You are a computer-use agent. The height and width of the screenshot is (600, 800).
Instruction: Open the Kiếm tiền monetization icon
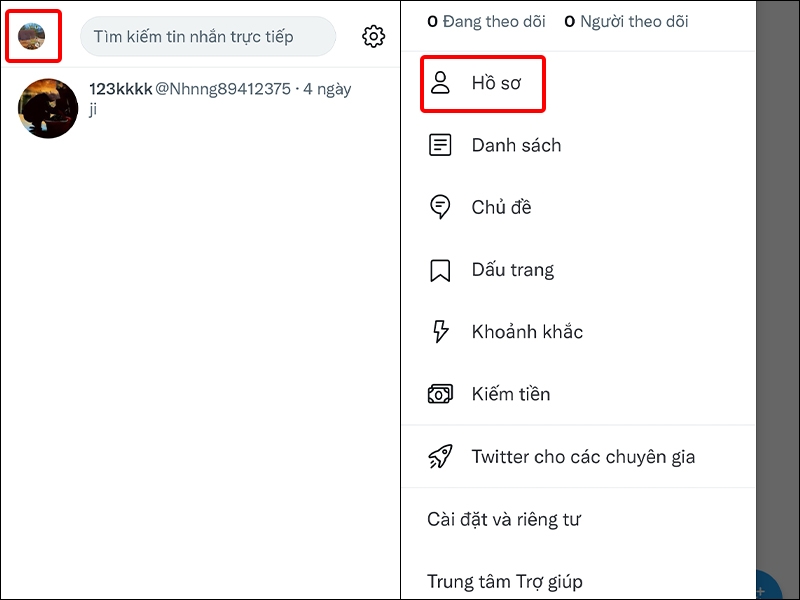441,393
